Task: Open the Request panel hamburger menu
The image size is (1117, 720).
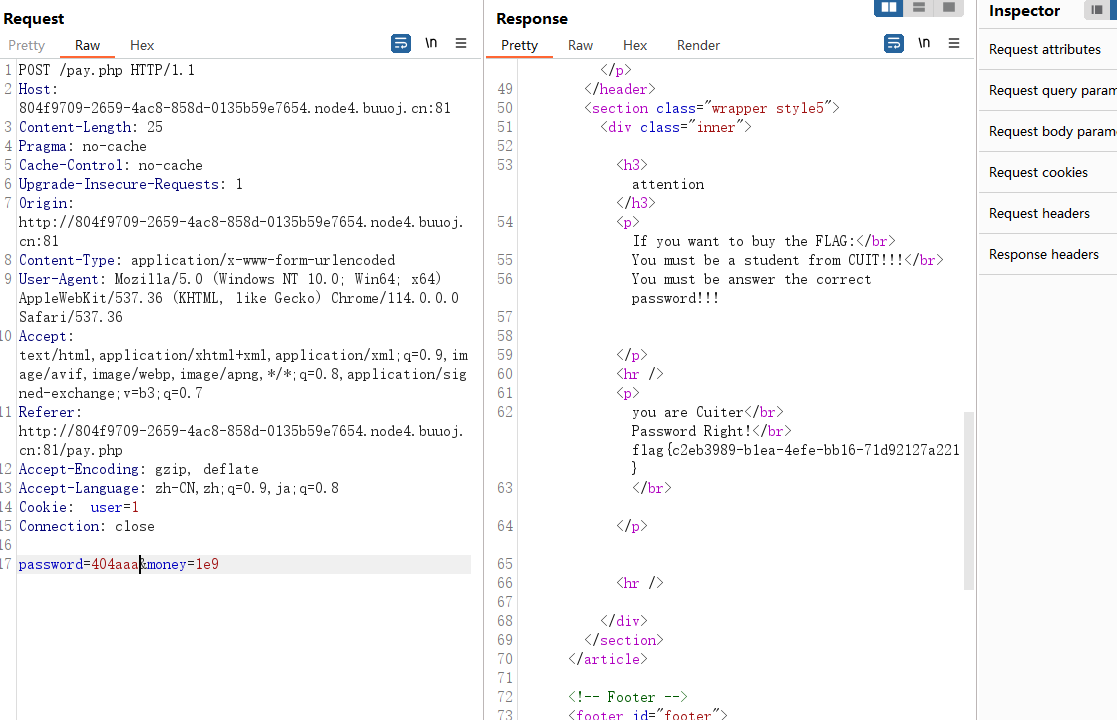Action: coord(461,43)
